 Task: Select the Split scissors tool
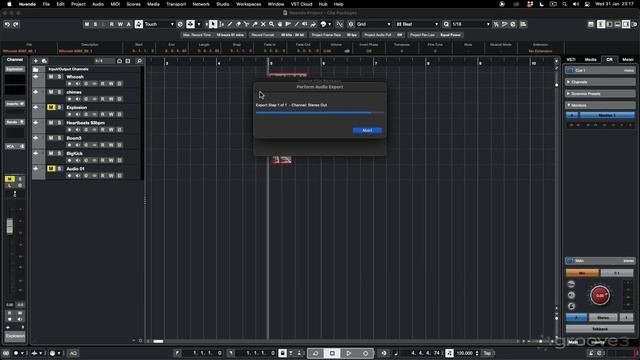pyautogui.click(x=247, y=24)
